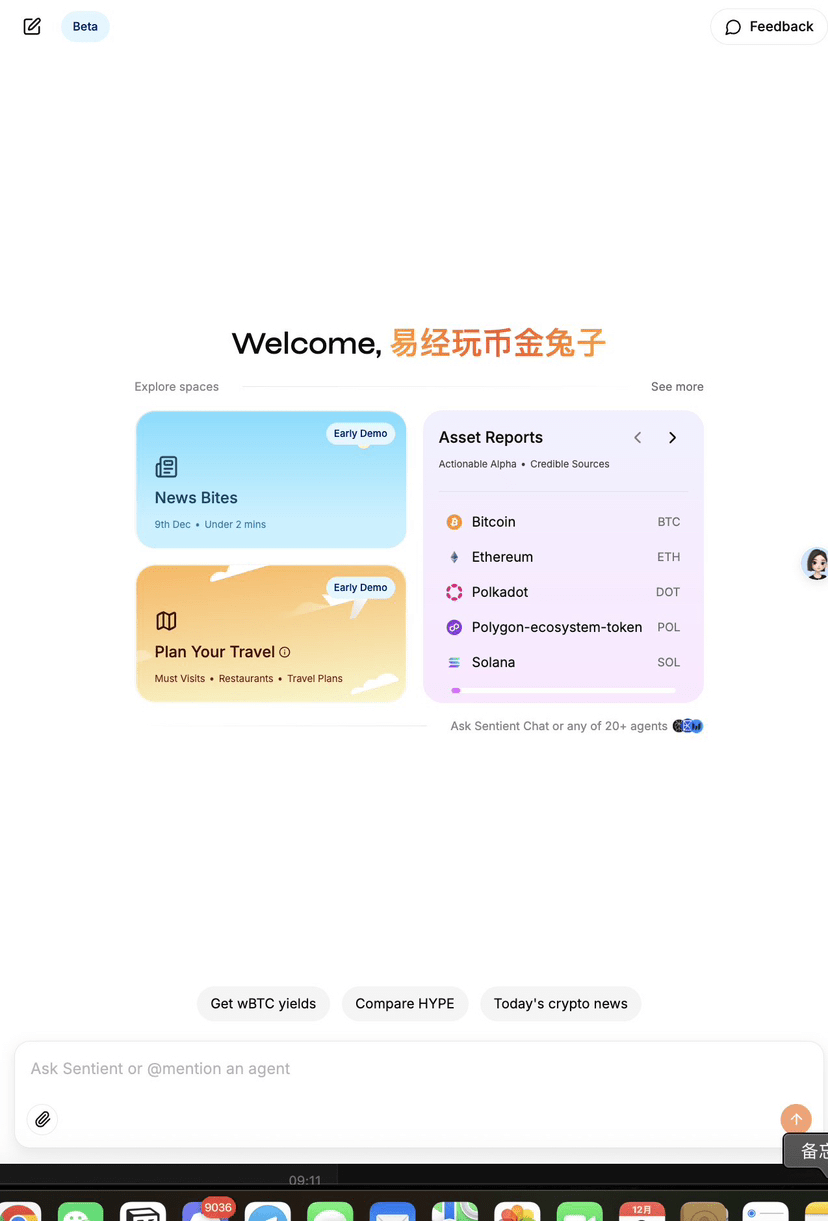828x1221 pixels.
Task: Click the Bitcoin logo icon
Action: (454, 522)
